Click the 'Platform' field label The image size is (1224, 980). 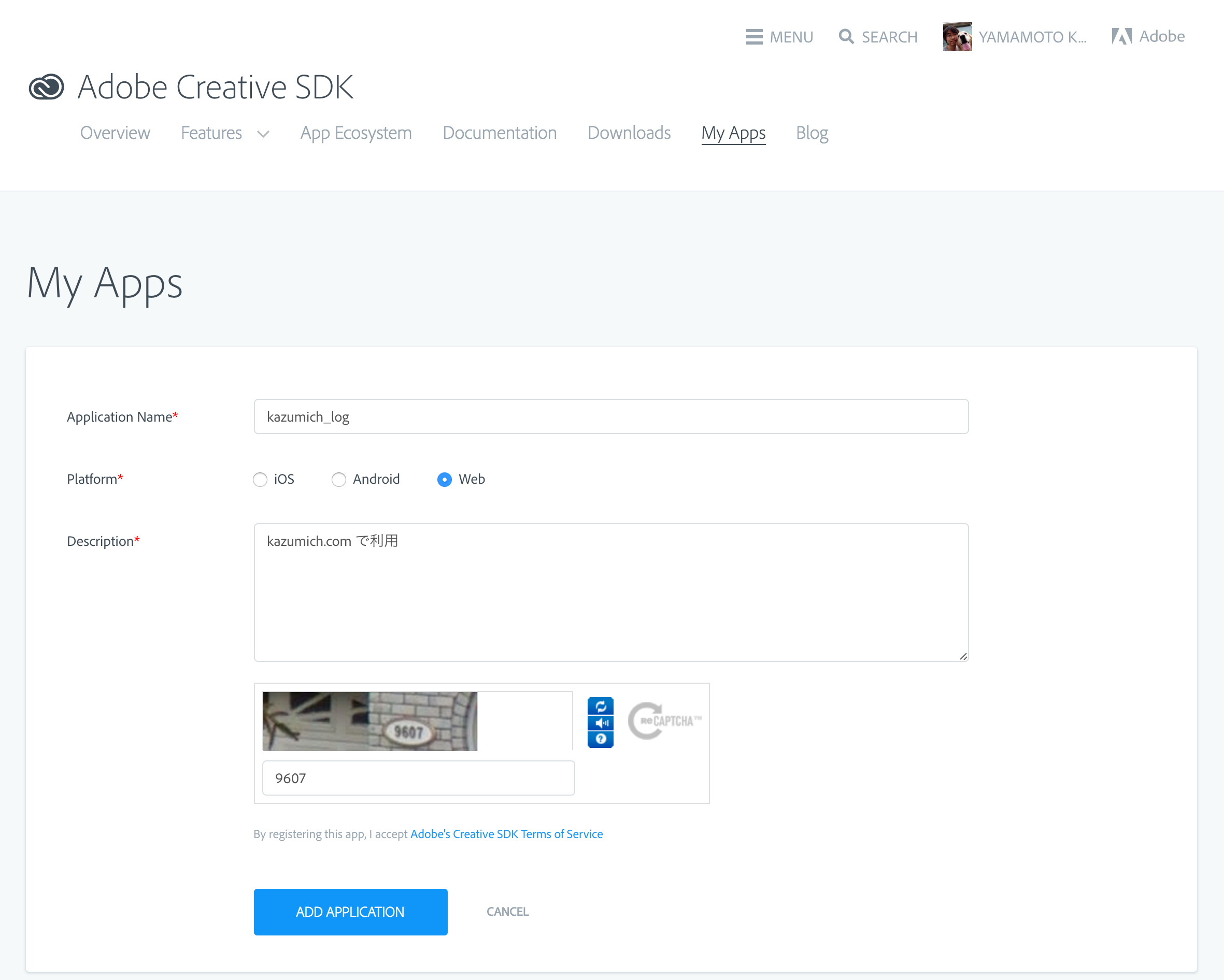(x=95, y=479)
